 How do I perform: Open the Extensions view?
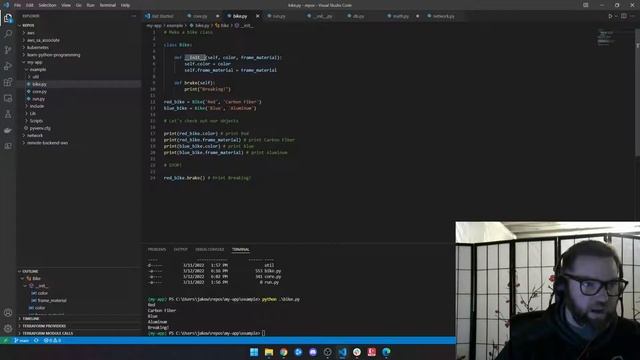8,82
